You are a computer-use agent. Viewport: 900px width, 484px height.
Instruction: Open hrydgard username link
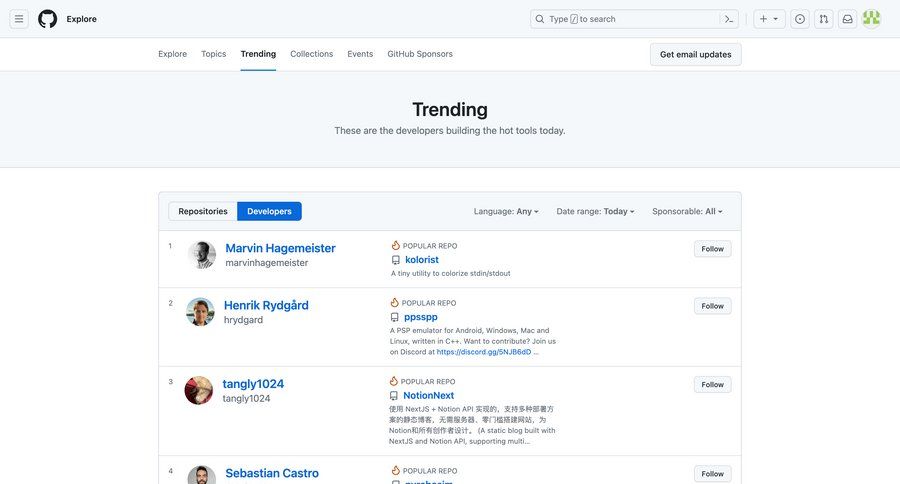coord(243,320)
